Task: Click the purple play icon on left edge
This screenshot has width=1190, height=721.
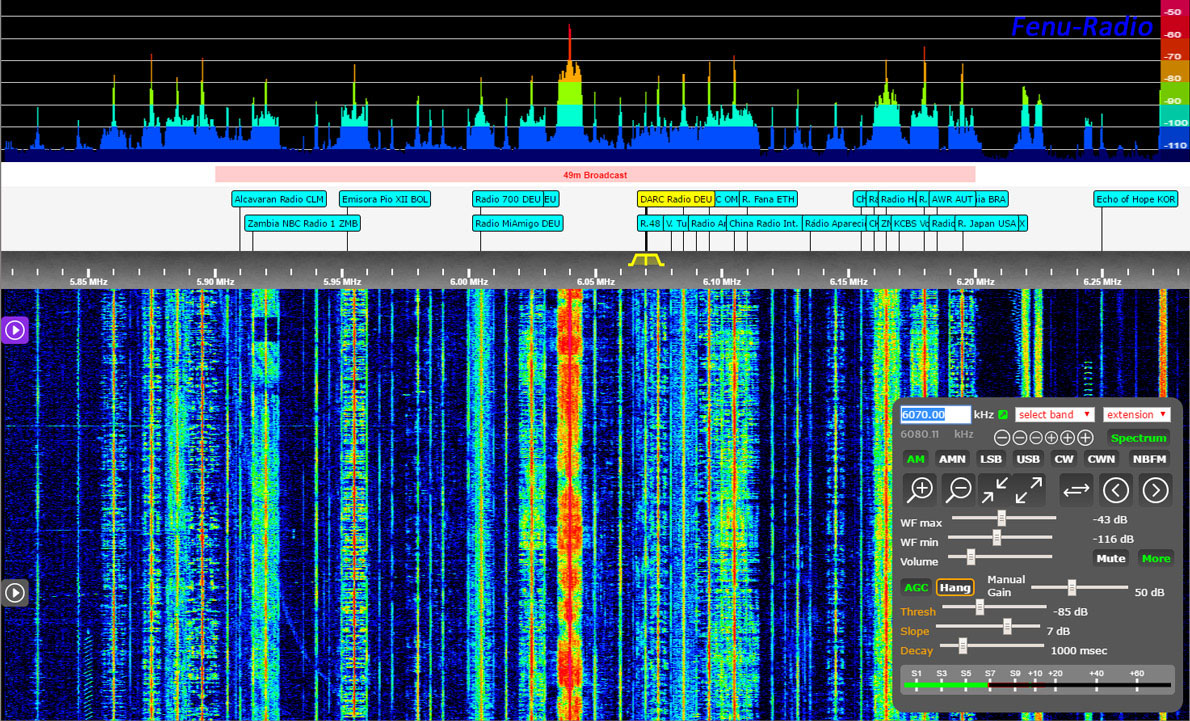Action: click(15, 330)
